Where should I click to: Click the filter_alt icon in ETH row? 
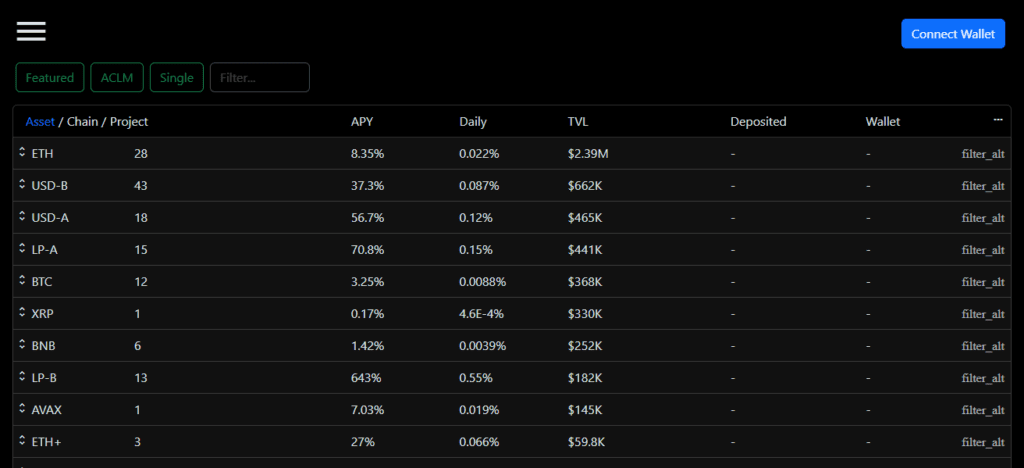pos(982,154)
